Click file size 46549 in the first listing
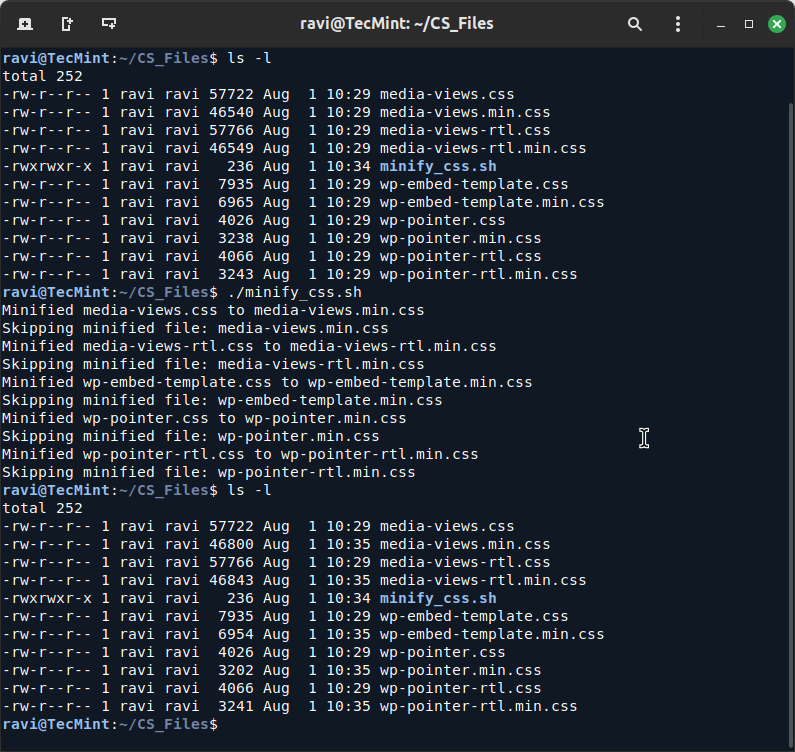Viewport: 795px width, 752px height. pyautogui.click(x=231, y=148)
